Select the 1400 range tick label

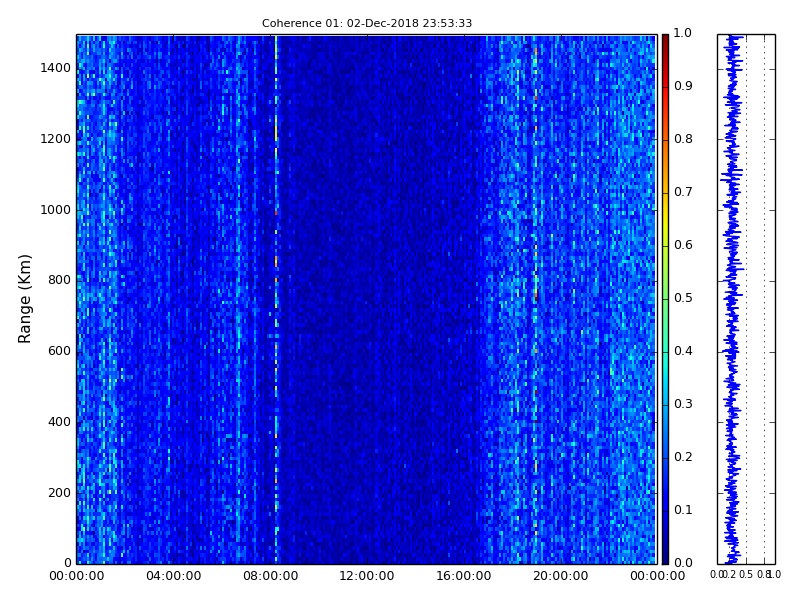56,68
